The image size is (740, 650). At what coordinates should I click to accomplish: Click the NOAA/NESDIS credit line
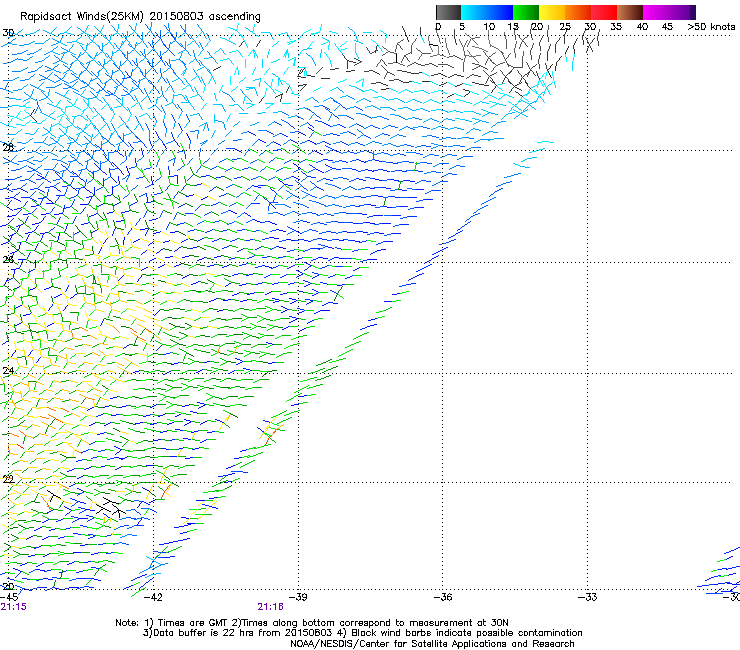(x=432, y=644)
